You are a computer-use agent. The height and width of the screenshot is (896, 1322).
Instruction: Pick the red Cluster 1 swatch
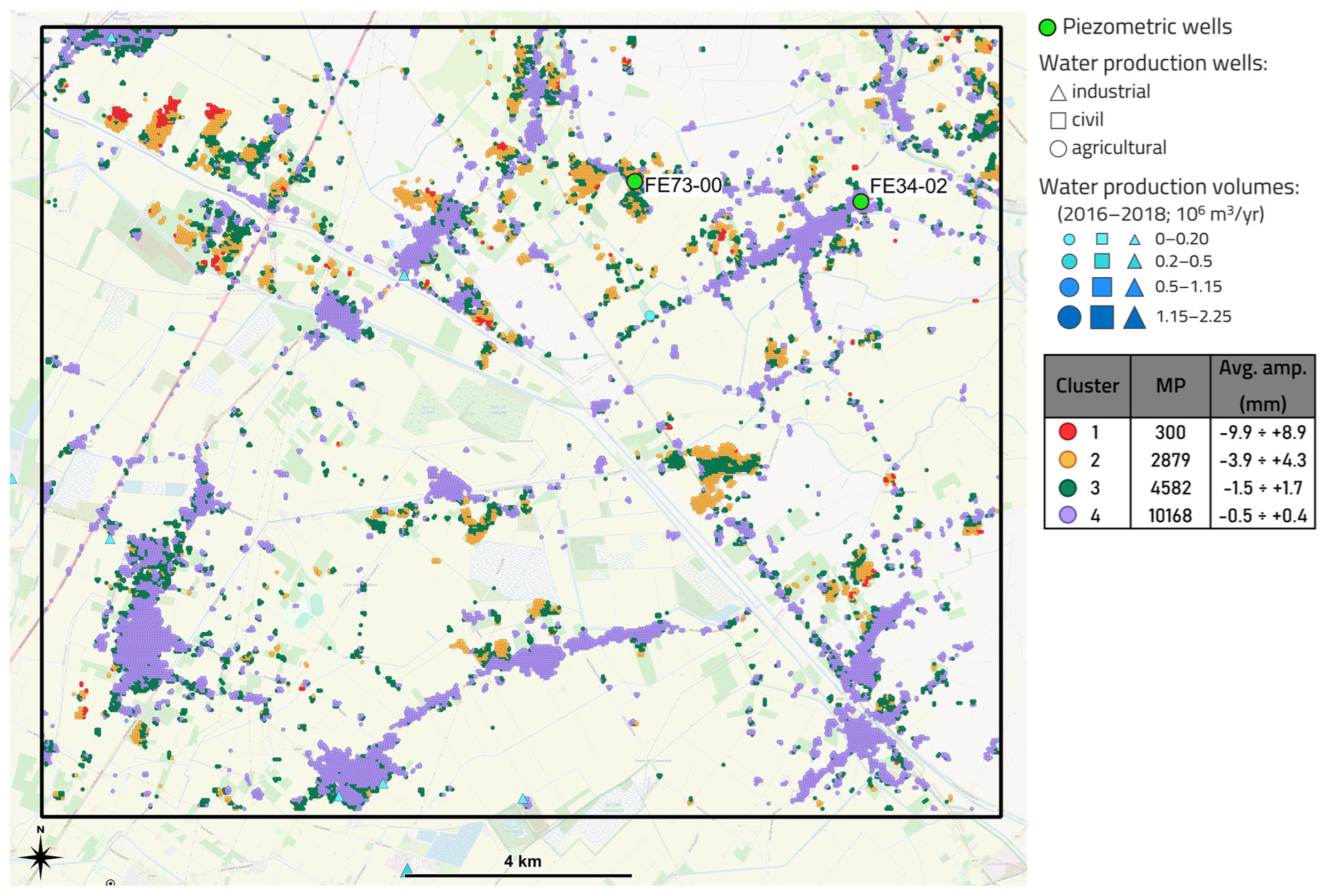pyautogui.click(x=1068, y=432)
